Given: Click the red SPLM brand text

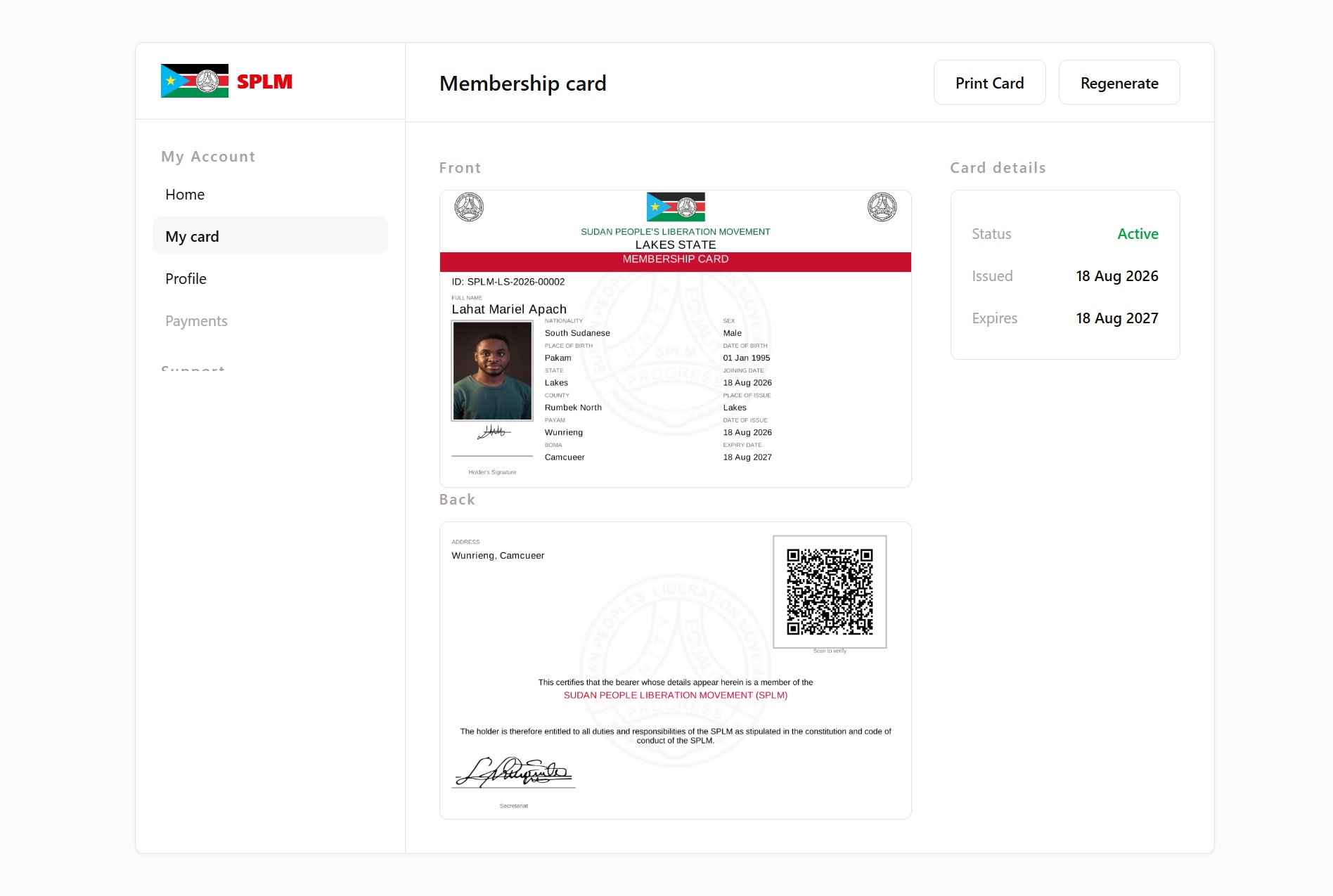Looking at the screenshot, I should [x=264, y=82].
